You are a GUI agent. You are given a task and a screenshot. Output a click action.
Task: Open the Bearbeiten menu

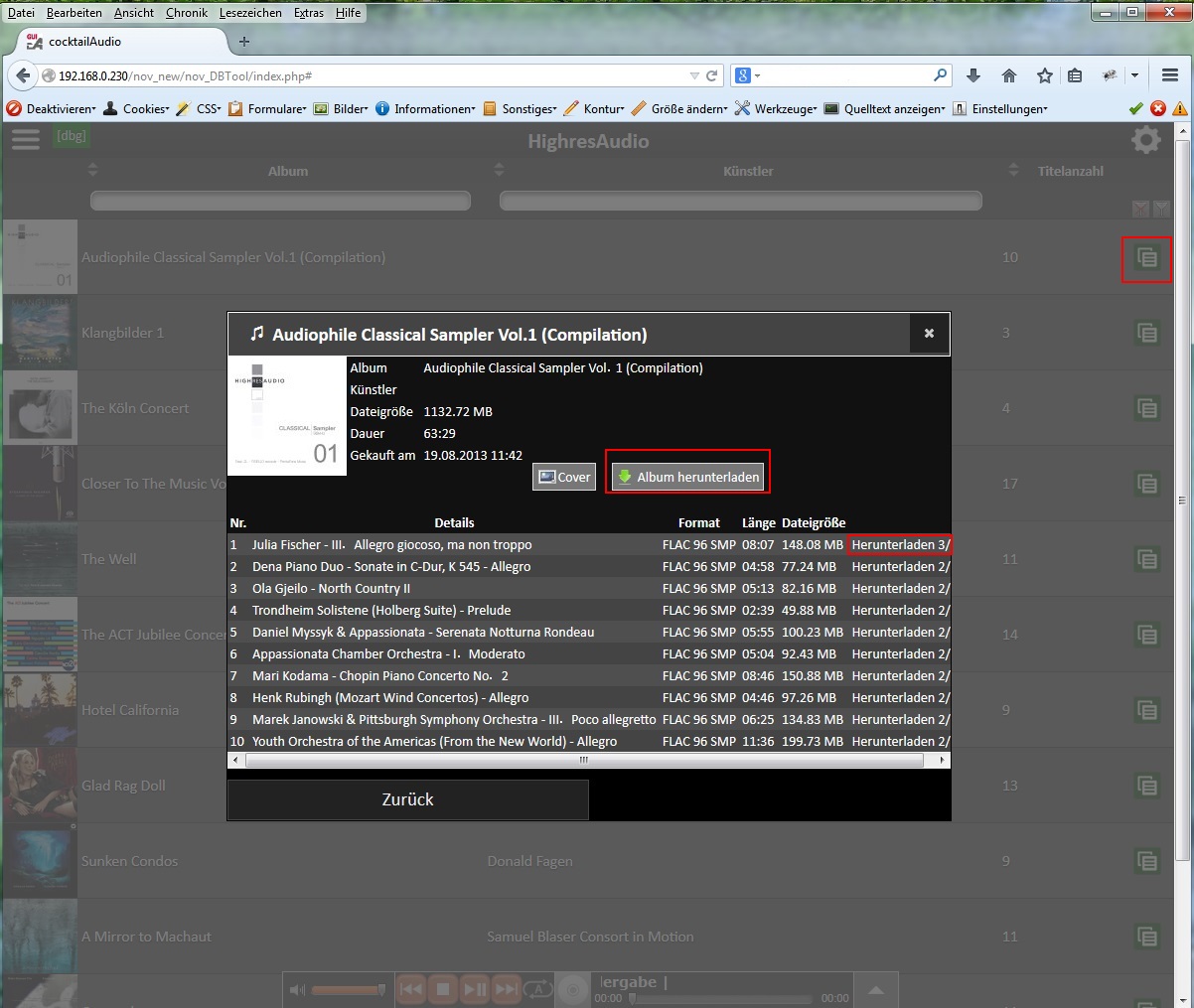[x=75, y=13]
